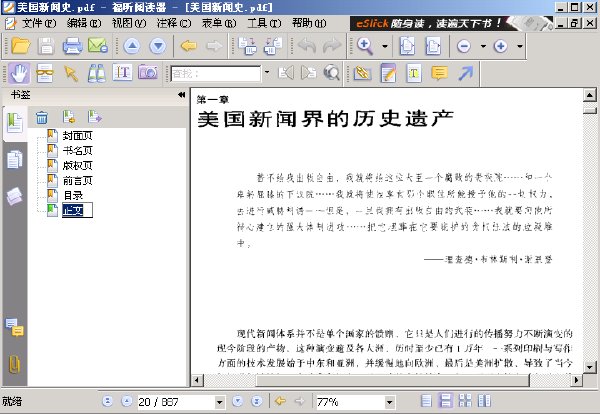Viewport: 600px width, 414px height.
Task: Open a file with the folder icon
Action: click(x=21, y=46)
